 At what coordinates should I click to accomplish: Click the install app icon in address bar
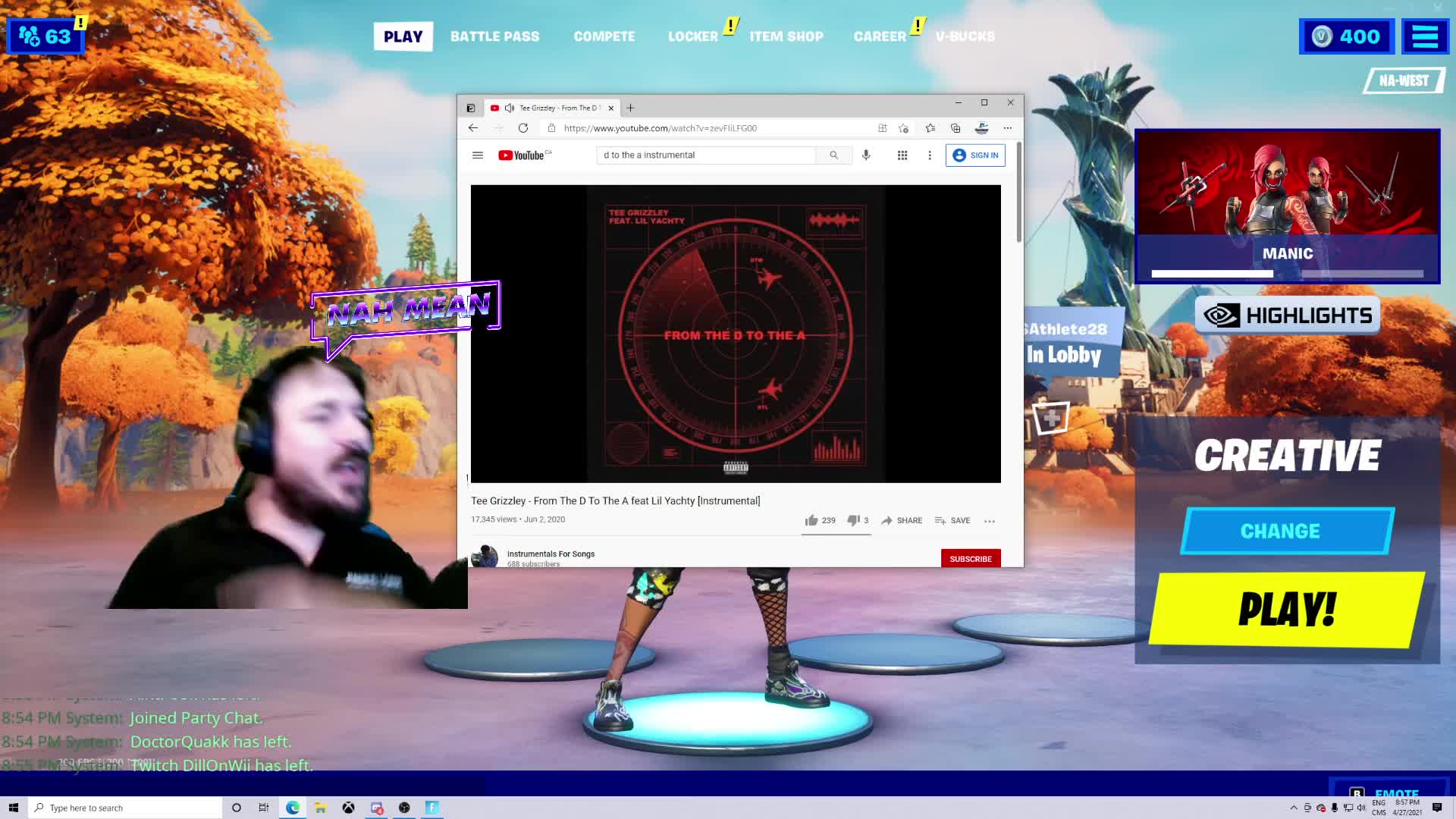(883, 128)
